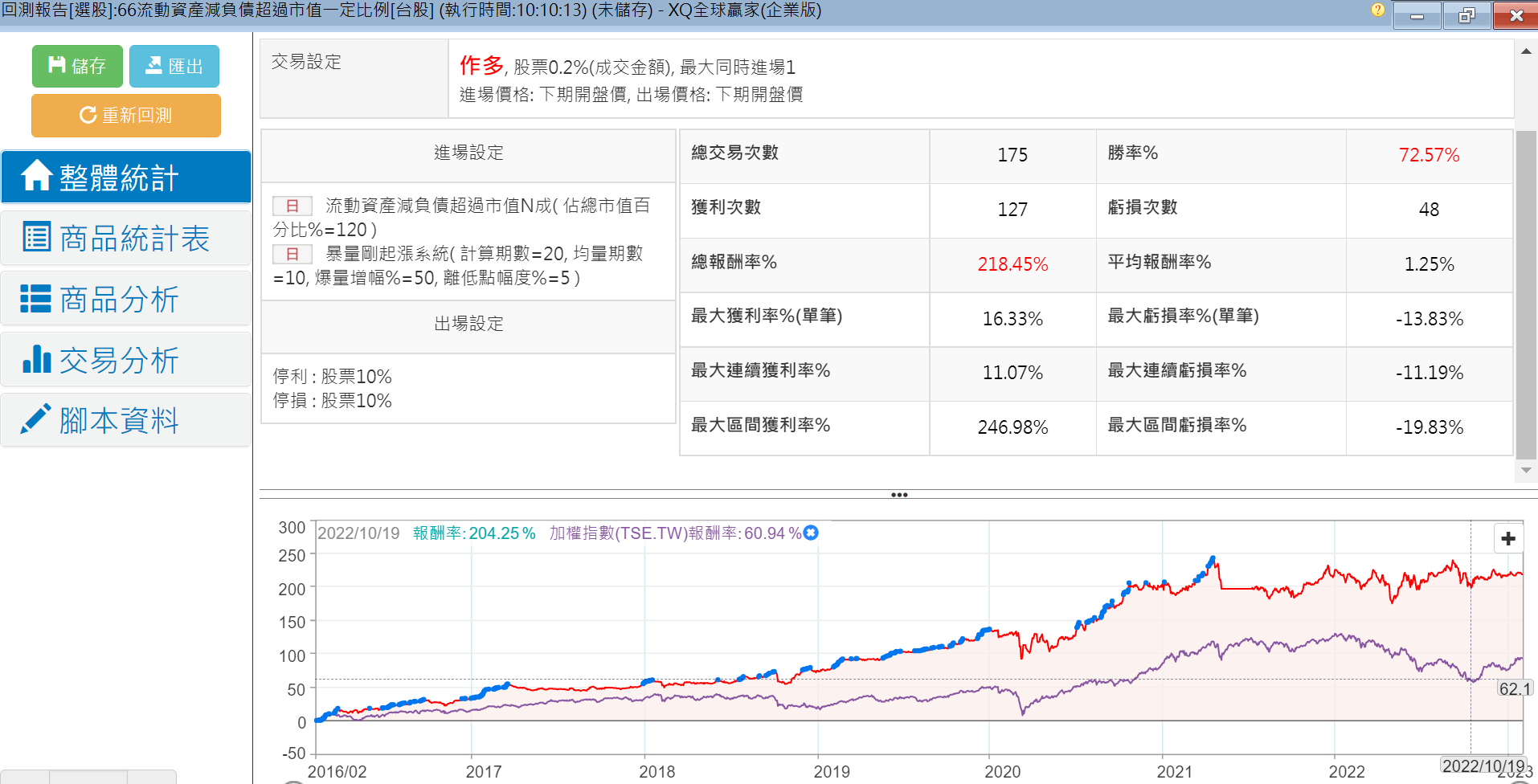This screenshot has width=1538, height=784.
Task: Open the 整體統計 overview tab
Action: [x=126, y=178]
